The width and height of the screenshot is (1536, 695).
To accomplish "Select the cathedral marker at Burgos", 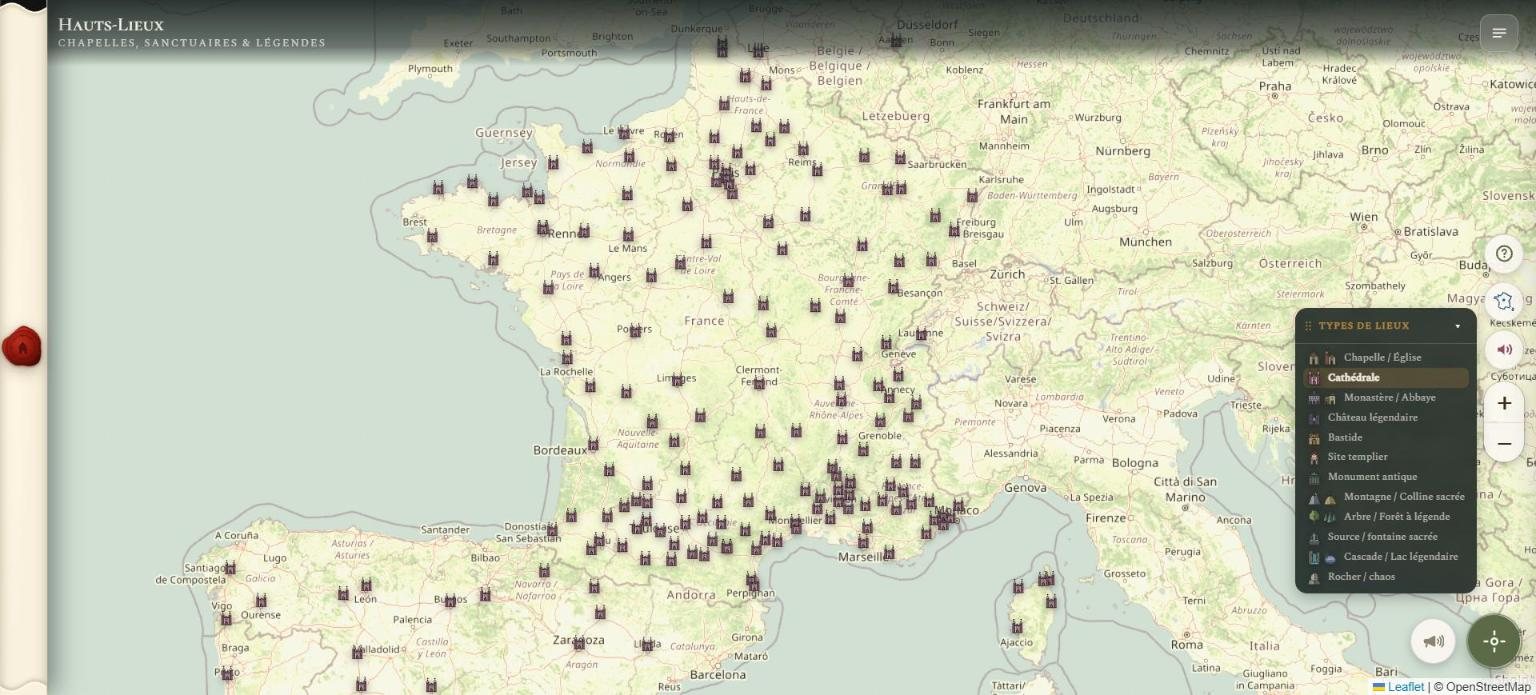I will (x=450, y=601).
